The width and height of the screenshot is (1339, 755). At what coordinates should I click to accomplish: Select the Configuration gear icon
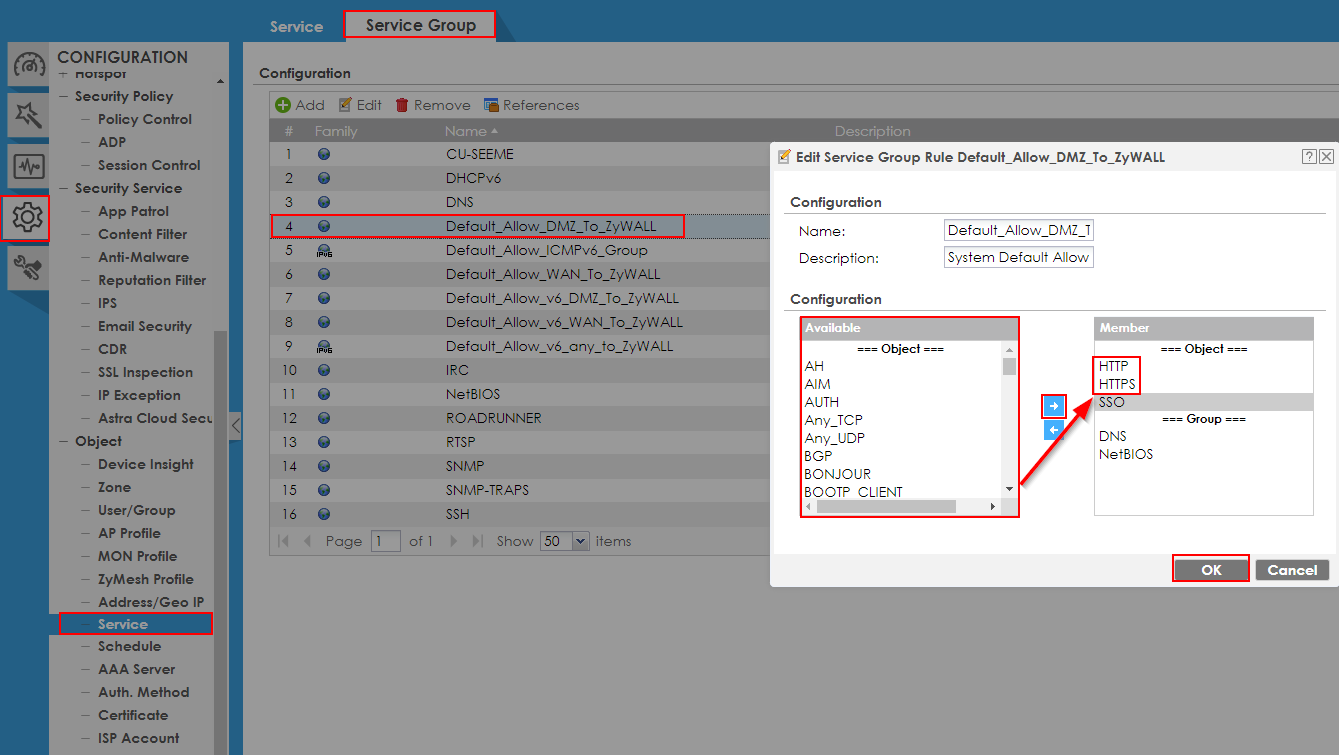pos(27,217)
